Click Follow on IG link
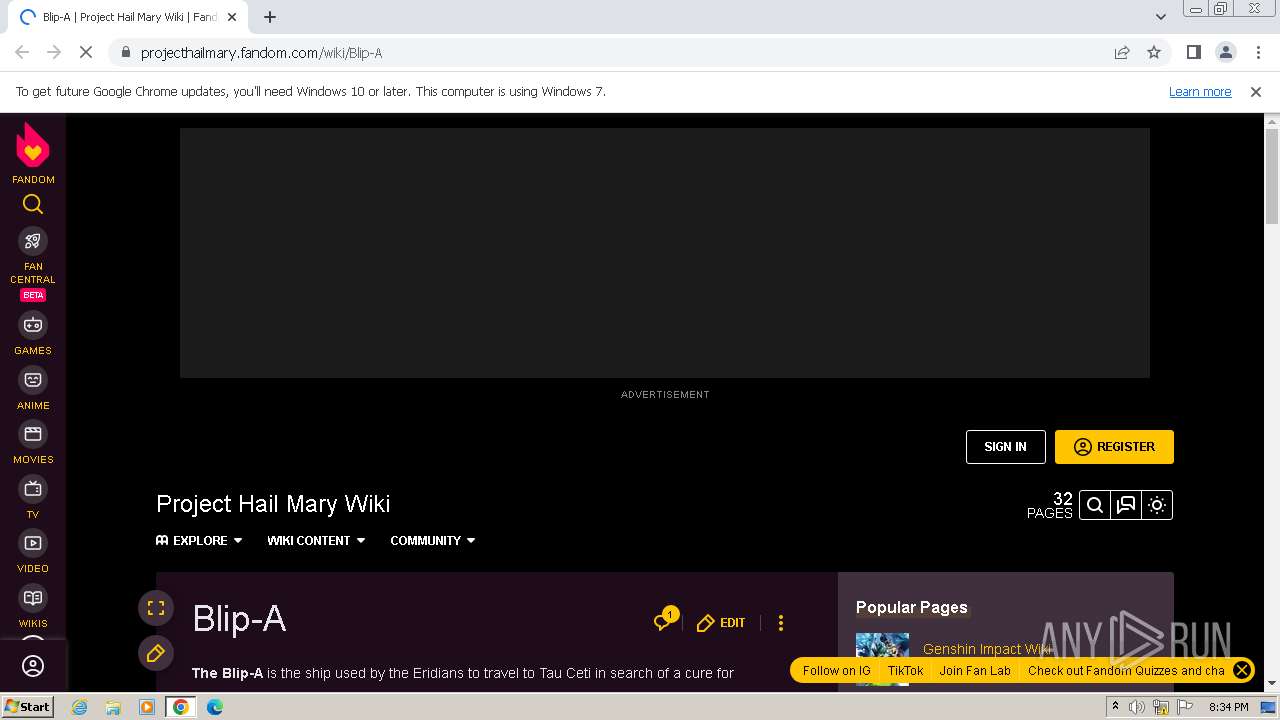The height and width of the screenshot is (720, 1280). (x=836, y=671)
